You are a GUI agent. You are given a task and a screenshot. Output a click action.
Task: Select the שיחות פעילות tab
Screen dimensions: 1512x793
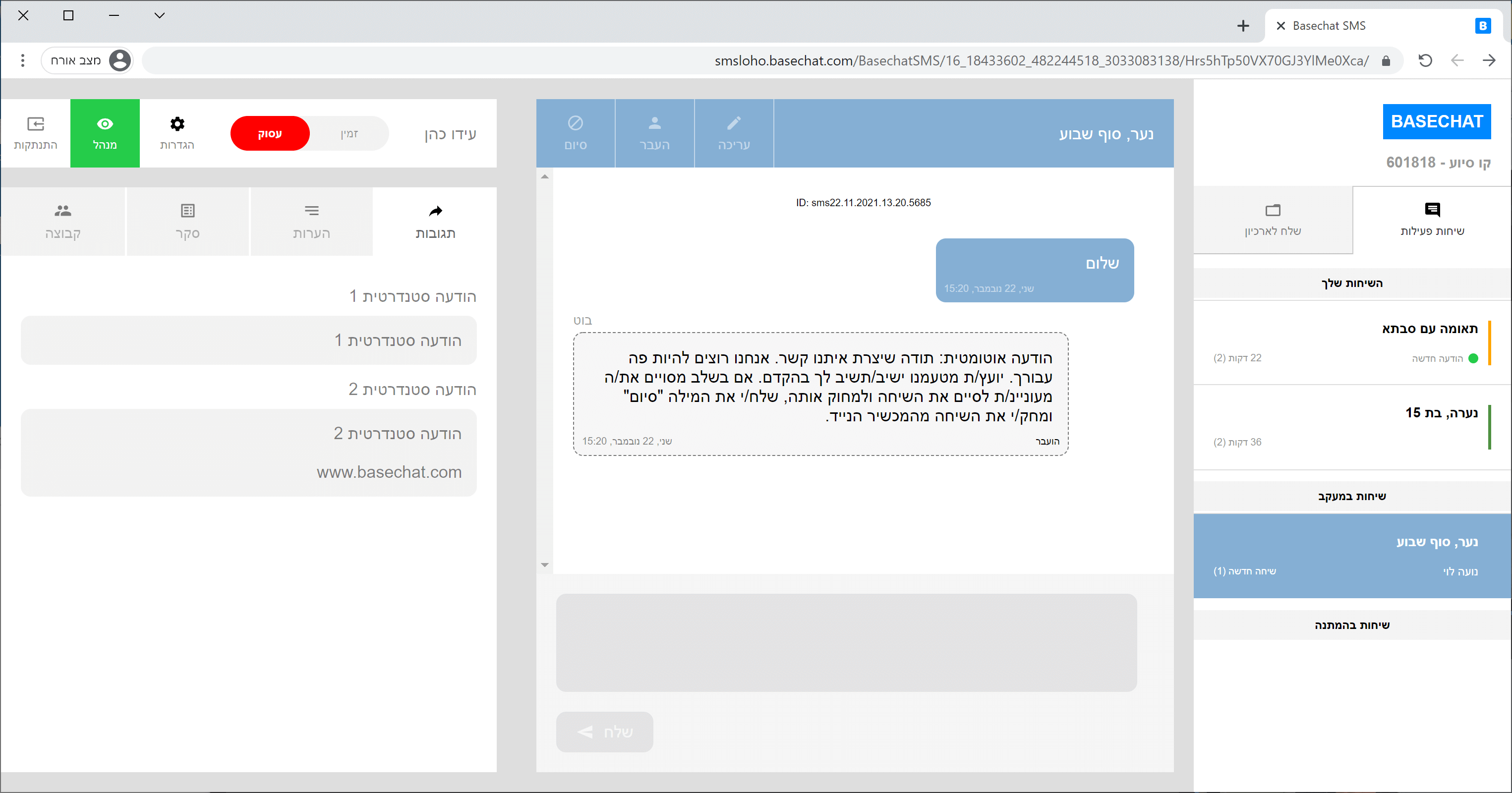tap(1432, 220)
